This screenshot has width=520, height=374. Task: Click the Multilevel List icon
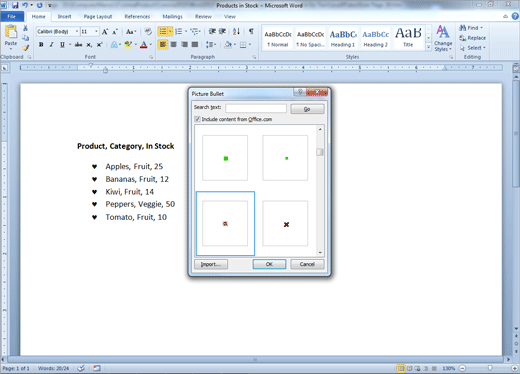pyautogui.click(x=194, y=32)
